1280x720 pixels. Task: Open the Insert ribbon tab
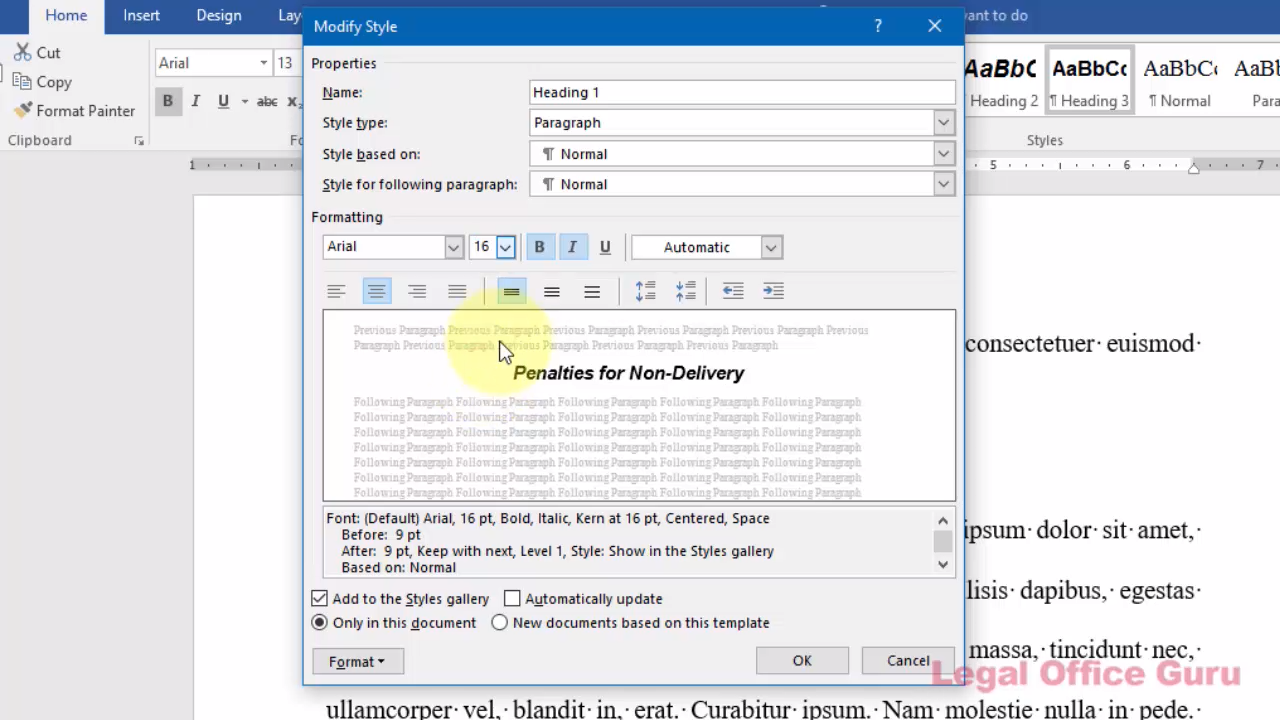click(141, 15)
